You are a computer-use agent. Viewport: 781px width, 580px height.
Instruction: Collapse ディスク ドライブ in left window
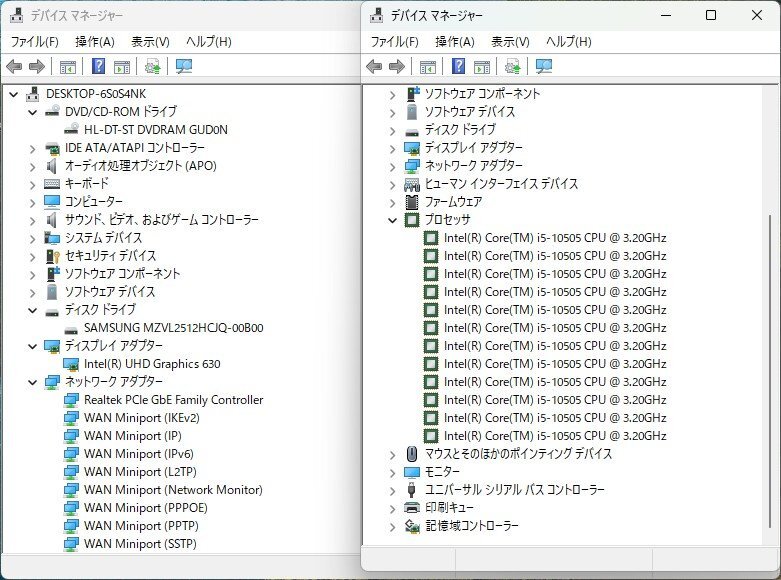[x=33, y=310]
